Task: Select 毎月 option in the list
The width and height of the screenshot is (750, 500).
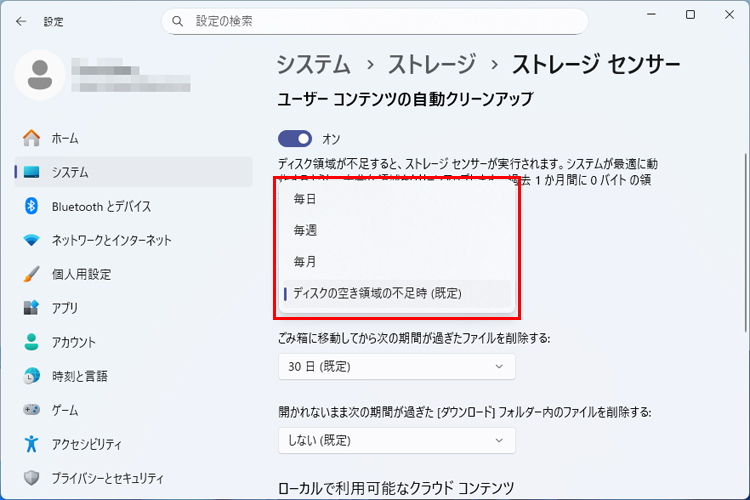Action: pyautogui.click(x=305, y=261)
